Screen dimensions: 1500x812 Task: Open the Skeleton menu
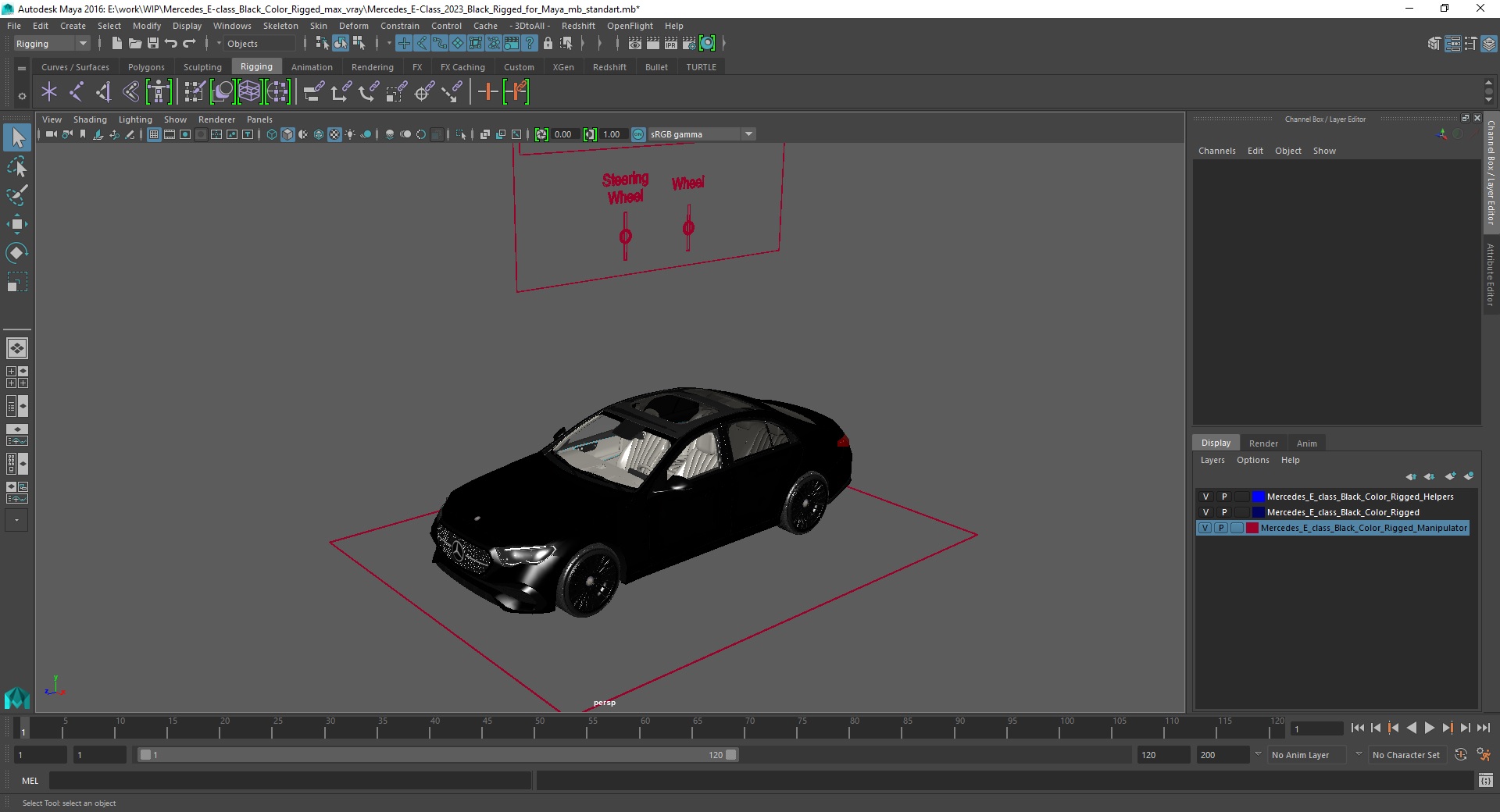[x=280, y=26]
